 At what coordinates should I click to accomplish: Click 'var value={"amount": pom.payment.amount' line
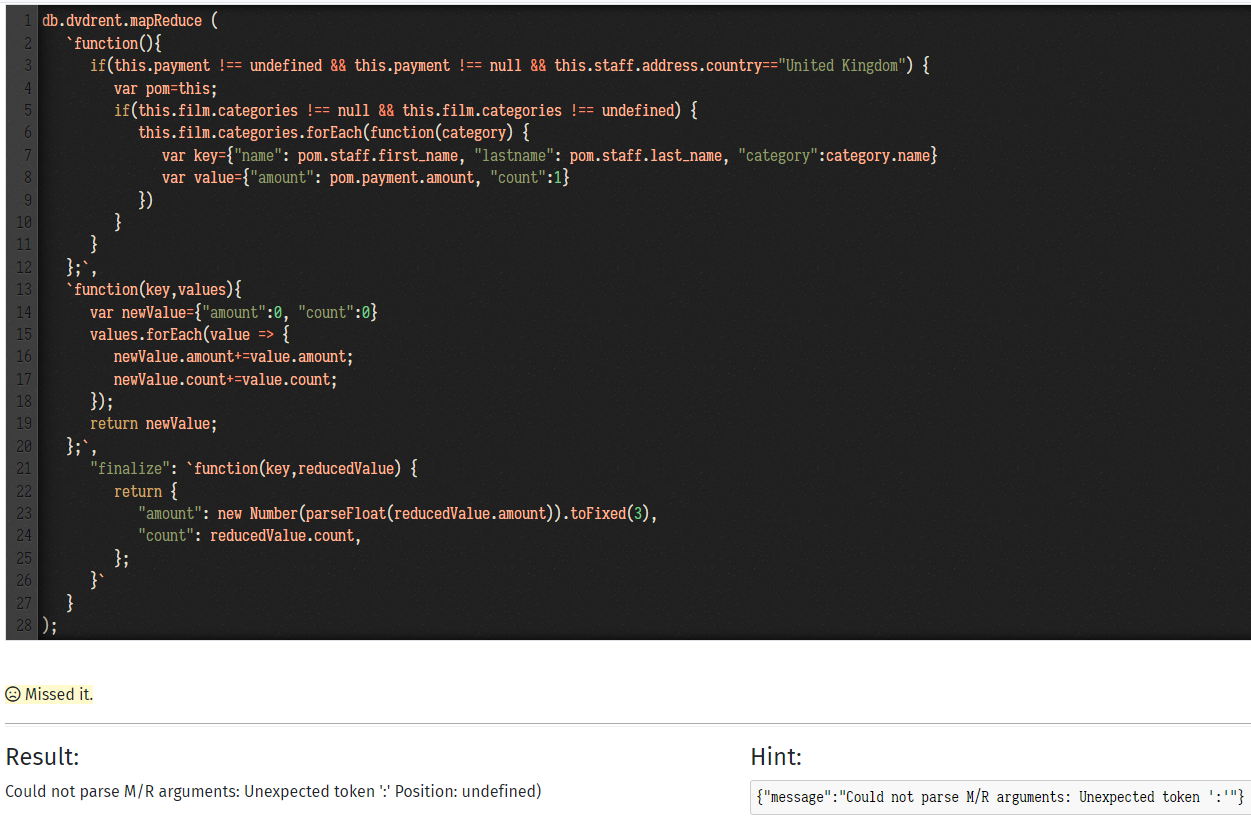coord(366,177)
